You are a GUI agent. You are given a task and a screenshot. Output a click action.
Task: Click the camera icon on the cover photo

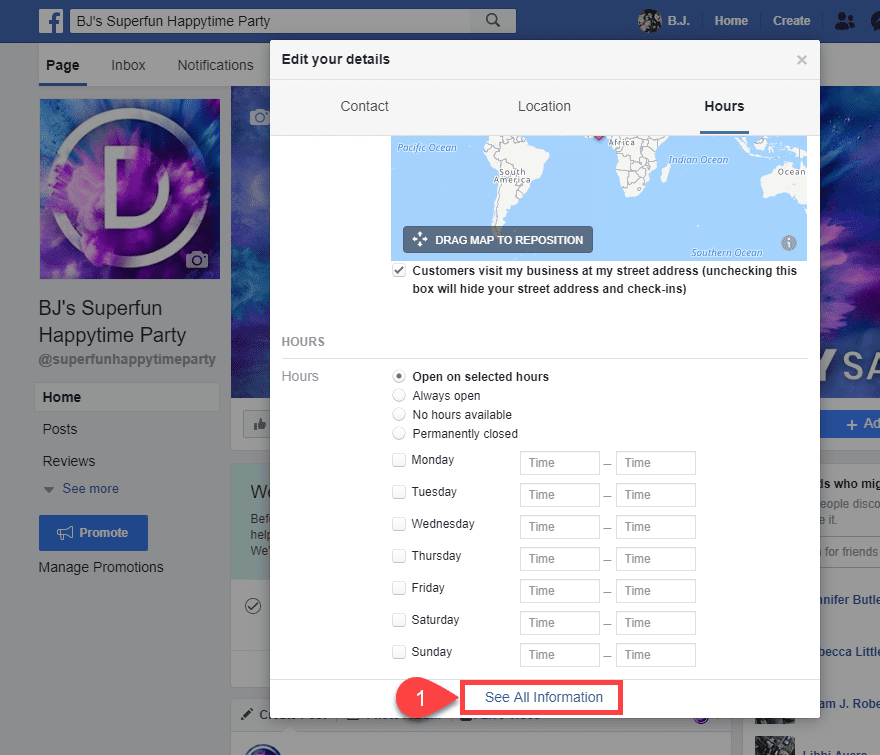[259, 116]
